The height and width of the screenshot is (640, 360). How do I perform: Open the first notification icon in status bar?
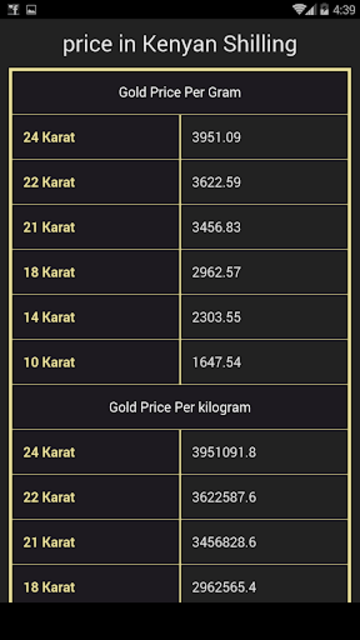point(13,9)
